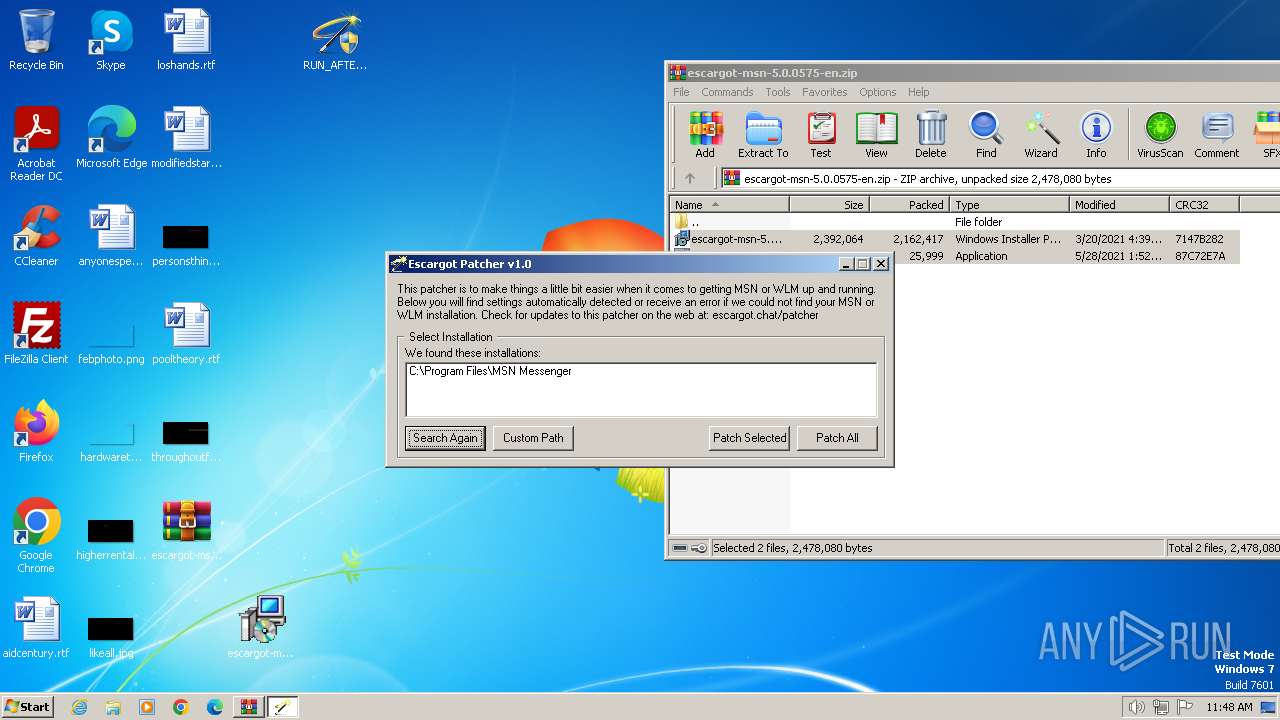Open Recycle Bin desktop icon
The image size is (1280, 720).
36,40
